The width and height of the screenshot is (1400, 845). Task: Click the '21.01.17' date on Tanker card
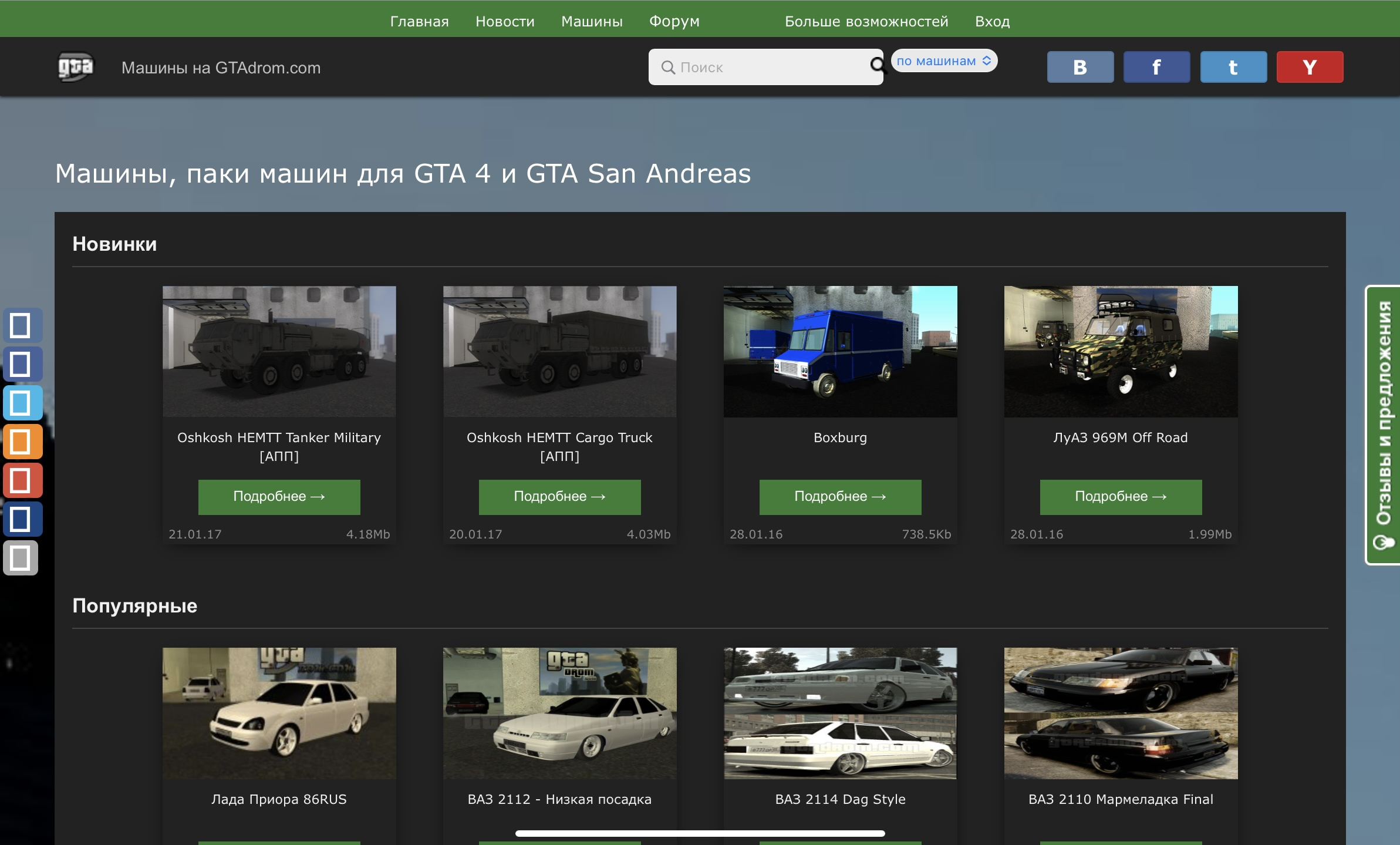pyautogui.click(x=195, y=534)
